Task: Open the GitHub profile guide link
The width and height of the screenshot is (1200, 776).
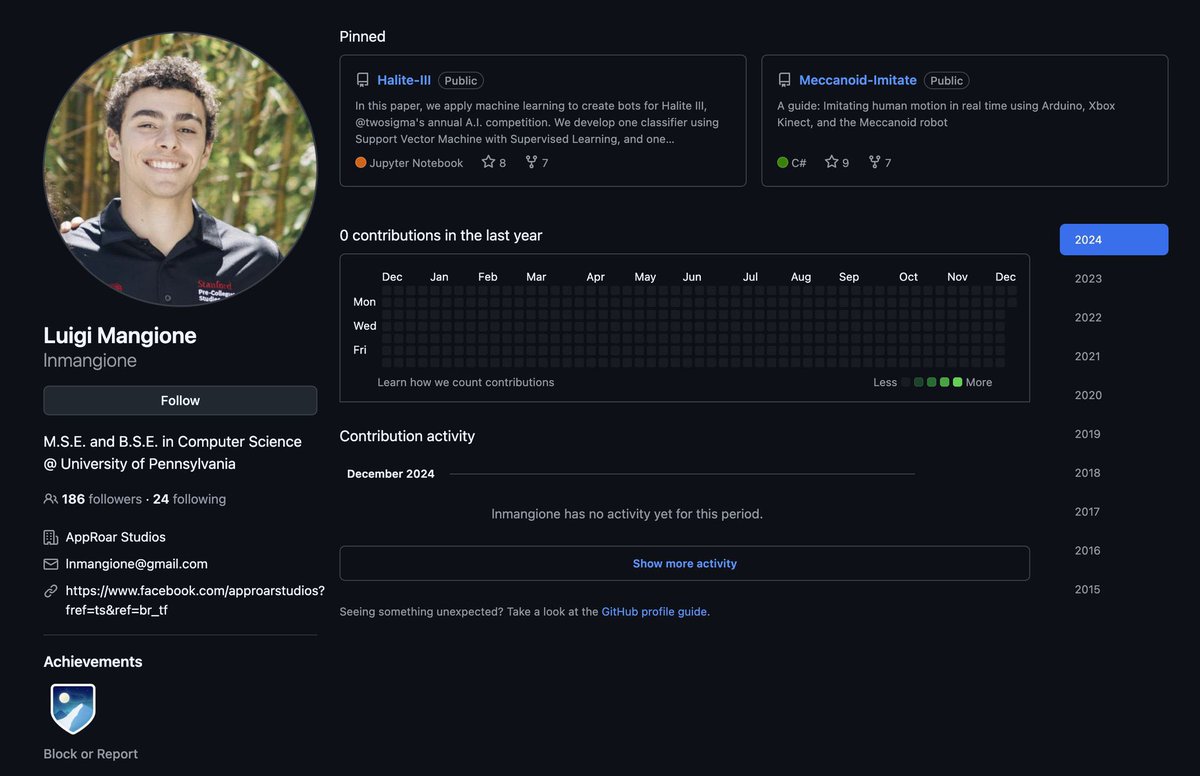Action: coord(655,612)
